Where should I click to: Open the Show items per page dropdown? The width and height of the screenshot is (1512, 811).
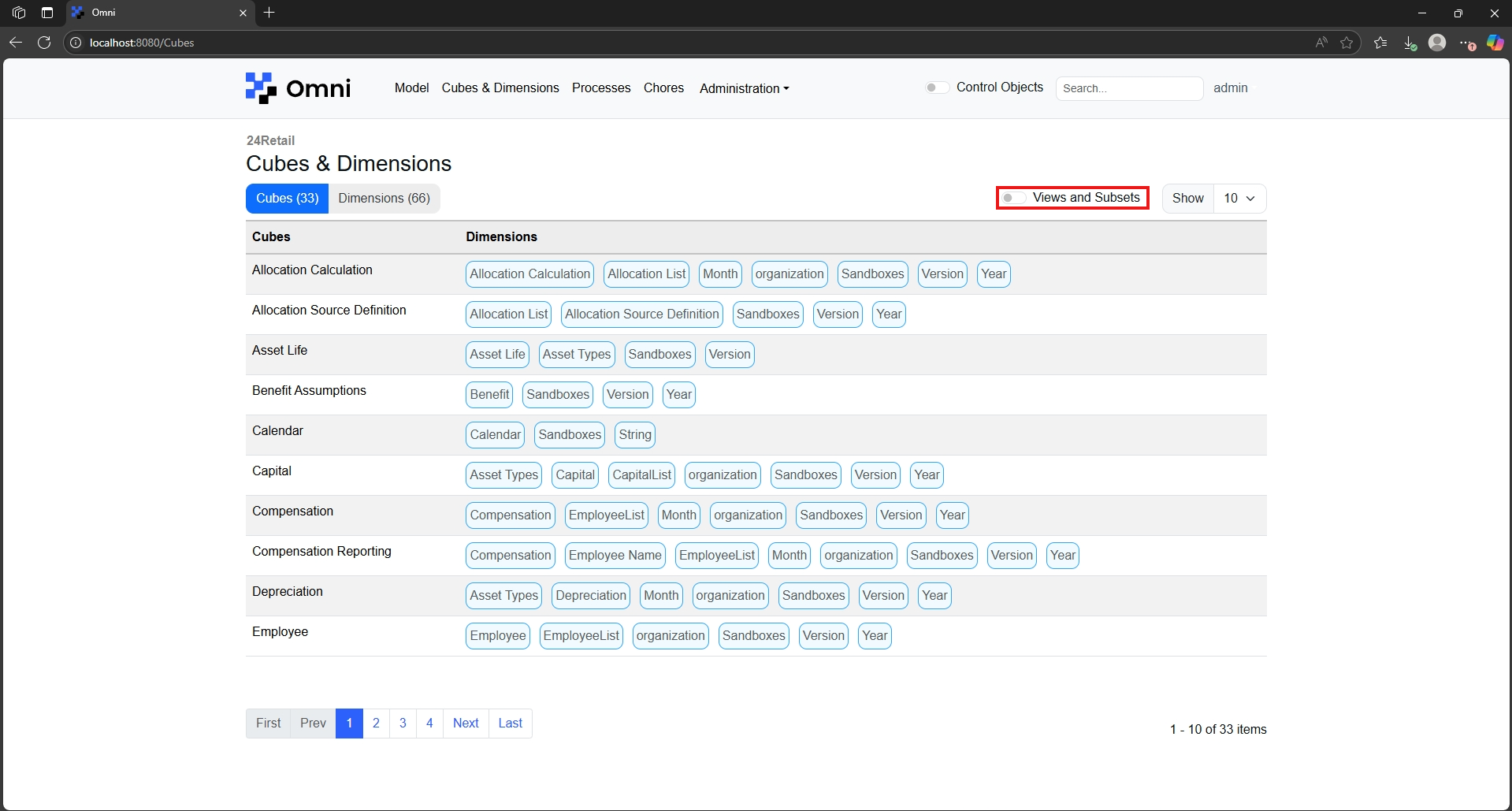click(1239, 199)
